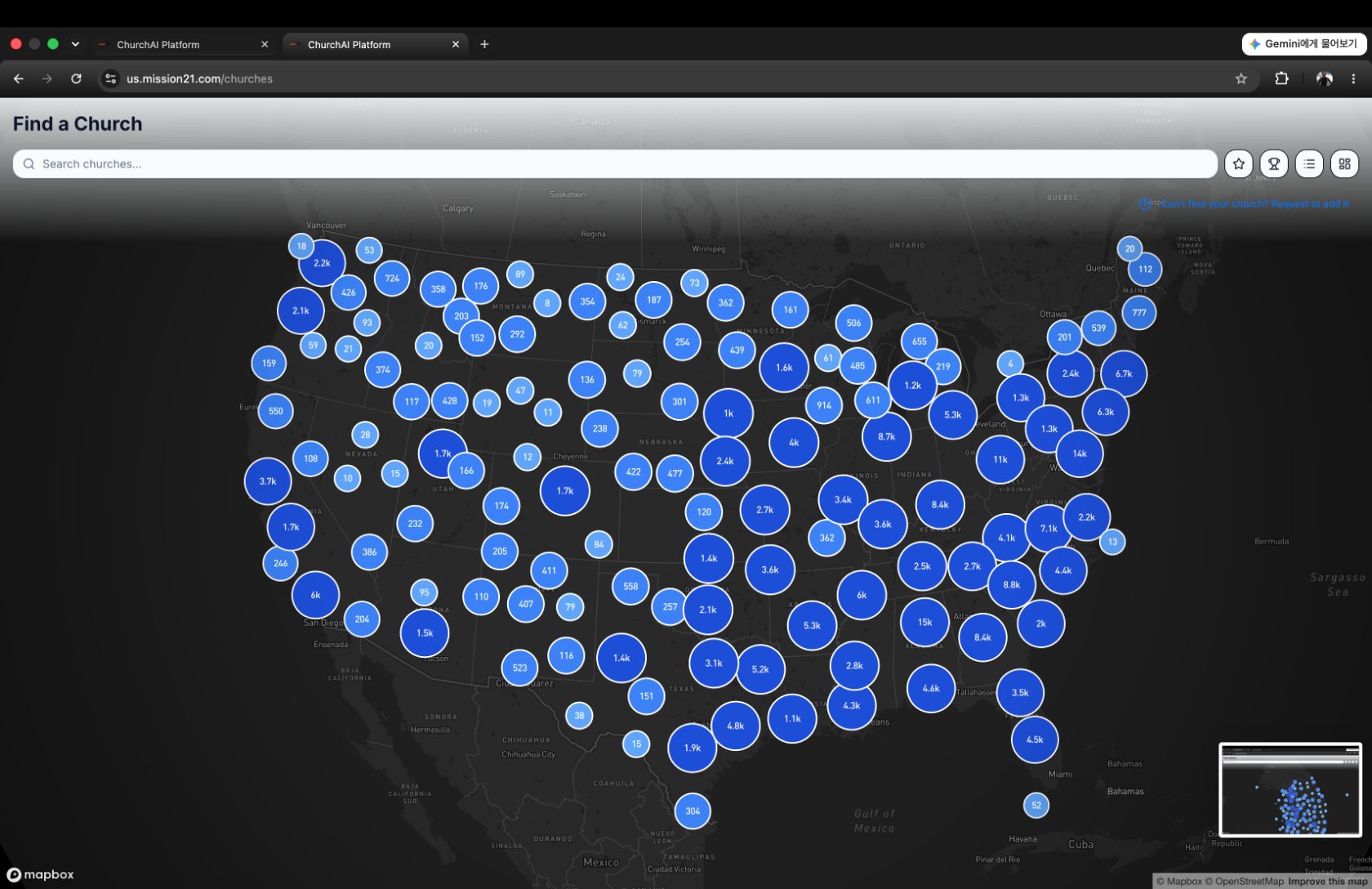
Task: Click the 2.1k cluster in Pacific Northwest
Action: pyautogui.click(x=301, y=310)
